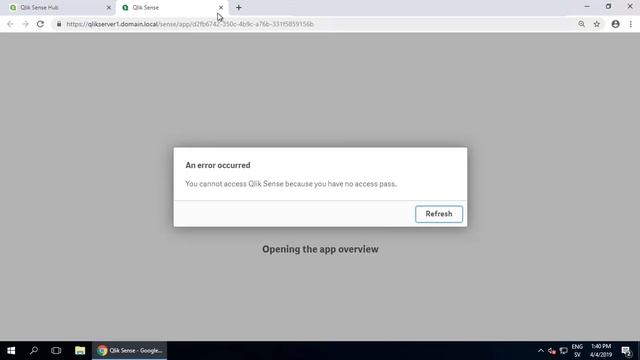
Task: Click the network tray icon
Action: (564, 351)
